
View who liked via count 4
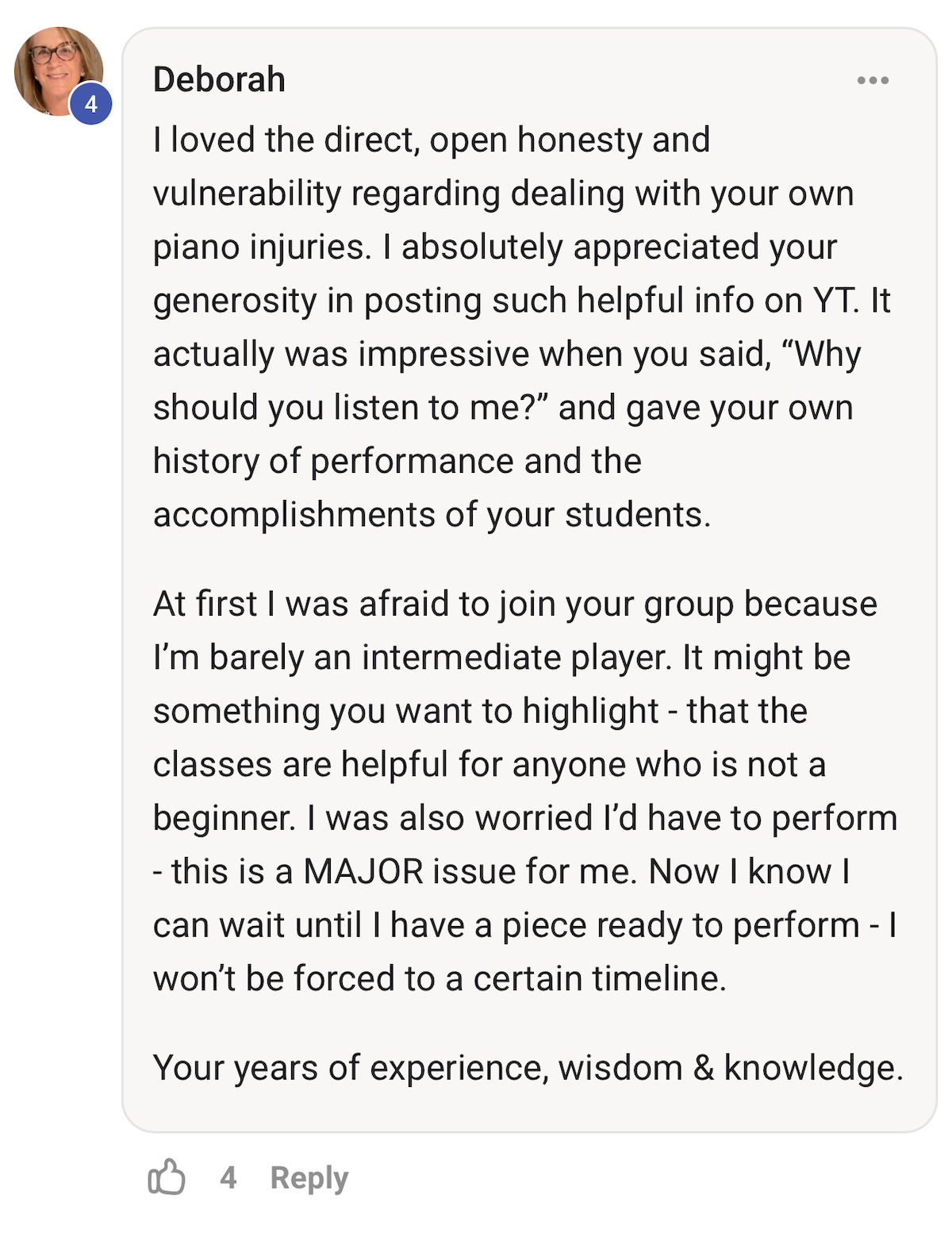pos(228,1177)
